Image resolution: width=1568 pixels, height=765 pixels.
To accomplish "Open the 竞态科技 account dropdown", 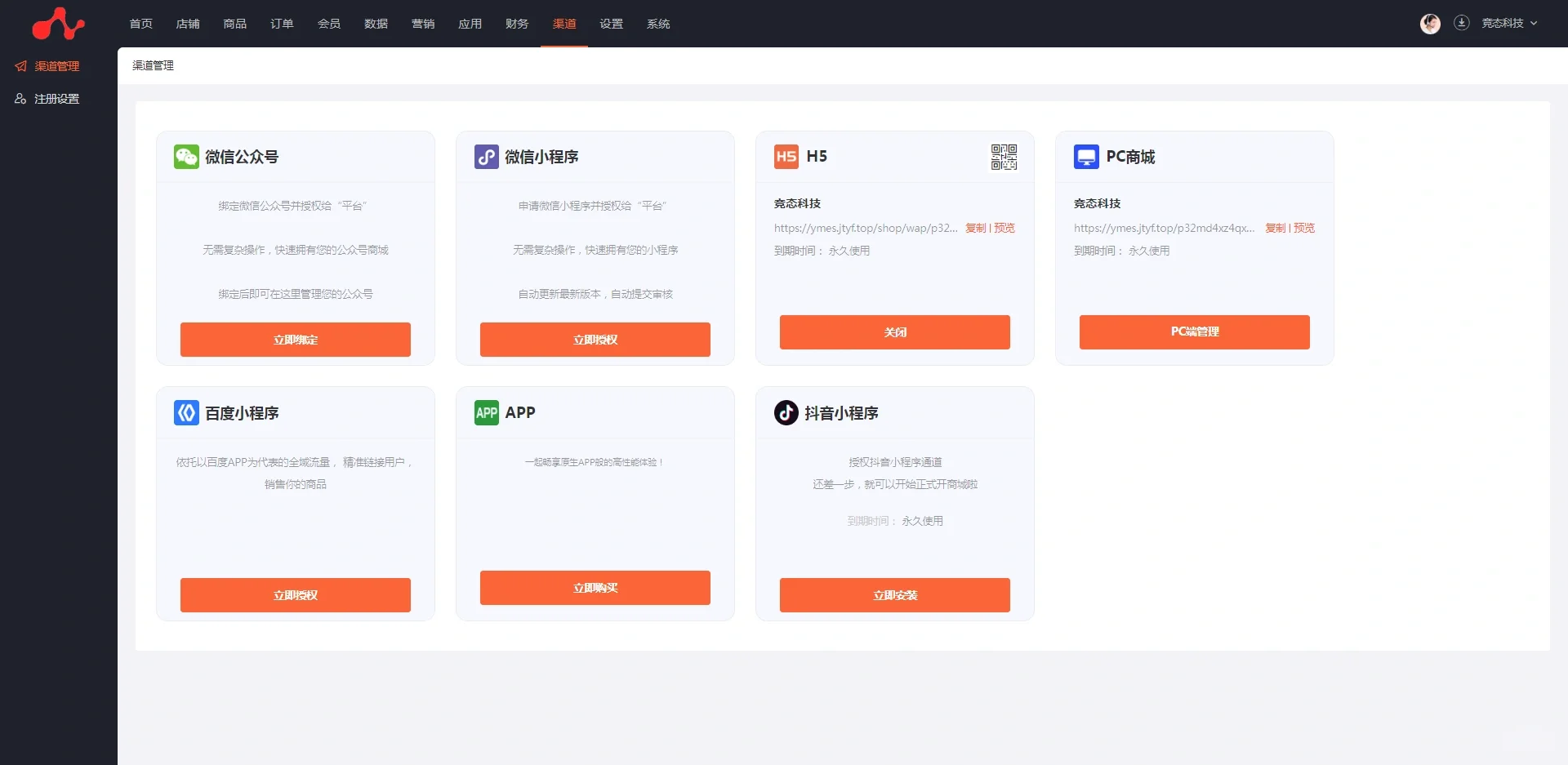I will coord(1505,24).
